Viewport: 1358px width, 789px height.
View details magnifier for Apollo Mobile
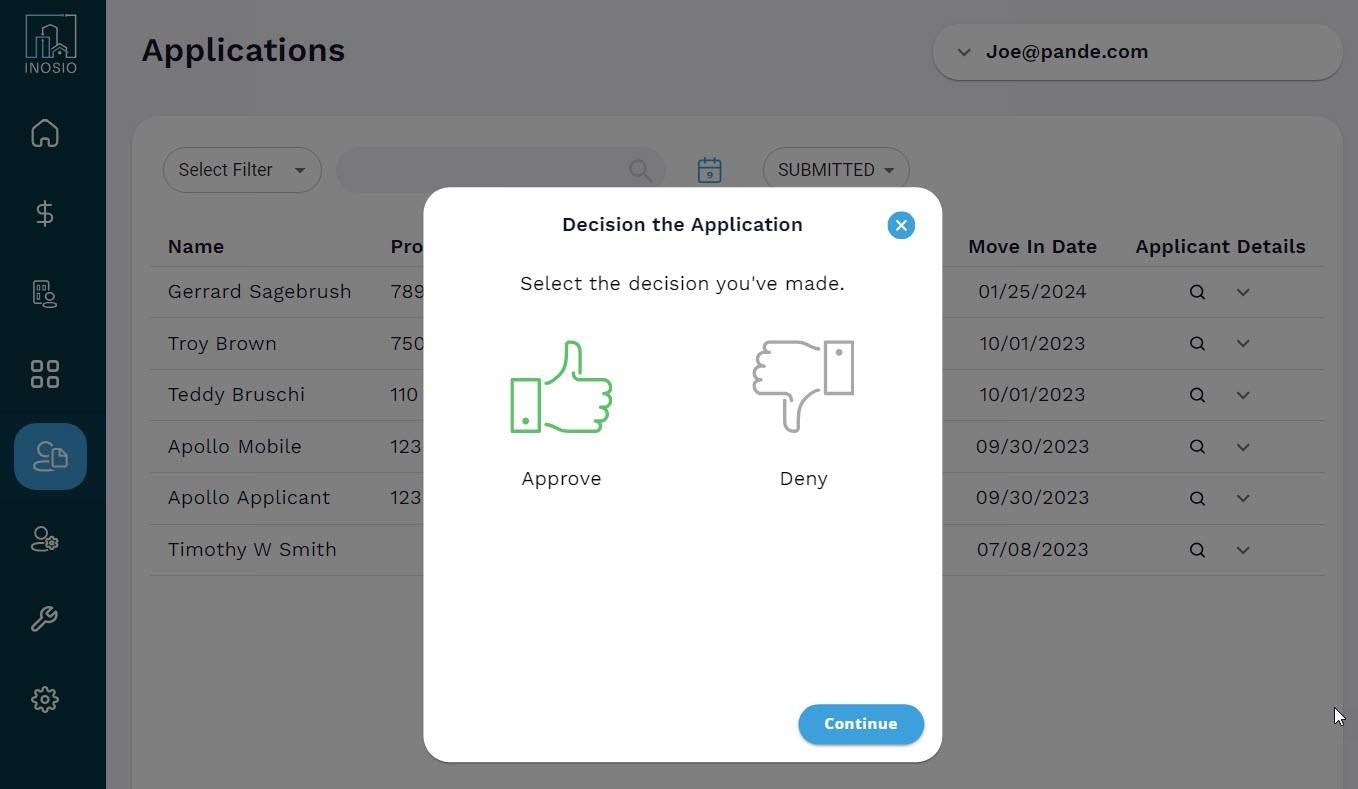point(1197,447)
